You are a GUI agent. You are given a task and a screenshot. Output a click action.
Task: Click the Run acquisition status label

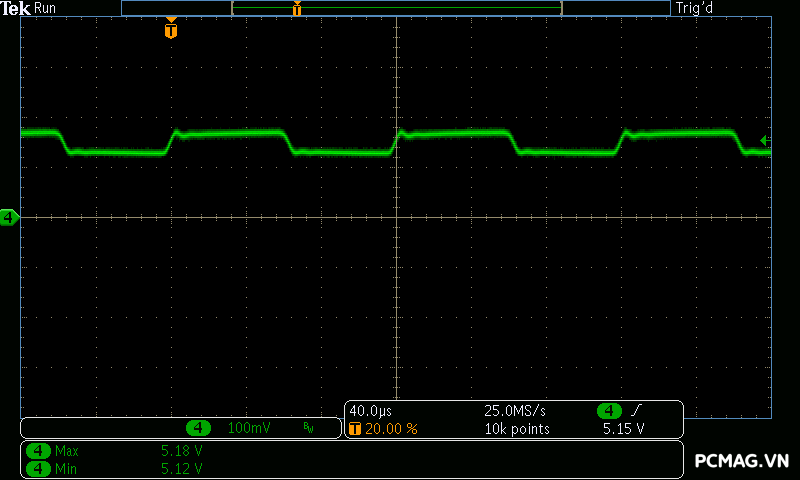pyautogui.click(x=46, y=8)
